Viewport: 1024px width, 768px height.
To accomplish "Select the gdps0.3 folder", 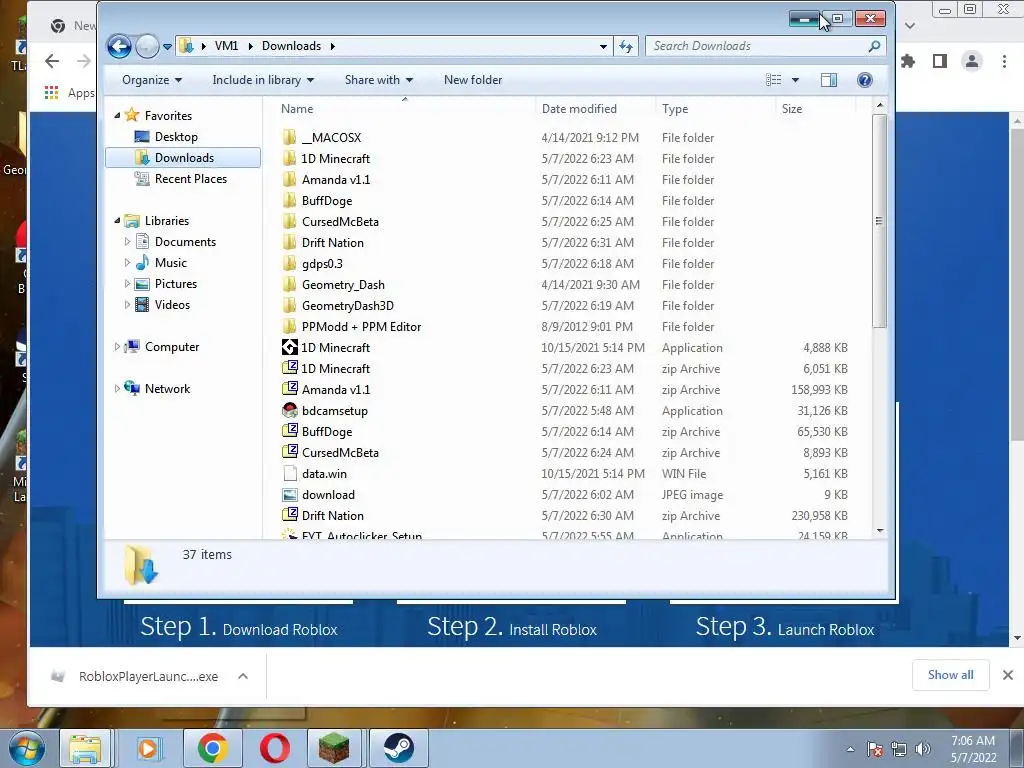I will (x=322, y=264).
